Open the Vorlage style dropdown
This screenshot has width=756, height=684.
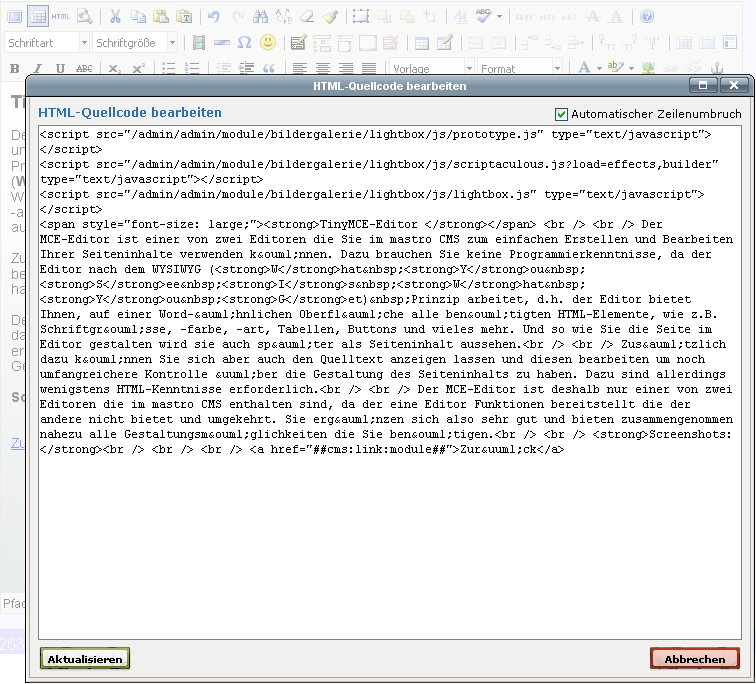click(432, 68)
